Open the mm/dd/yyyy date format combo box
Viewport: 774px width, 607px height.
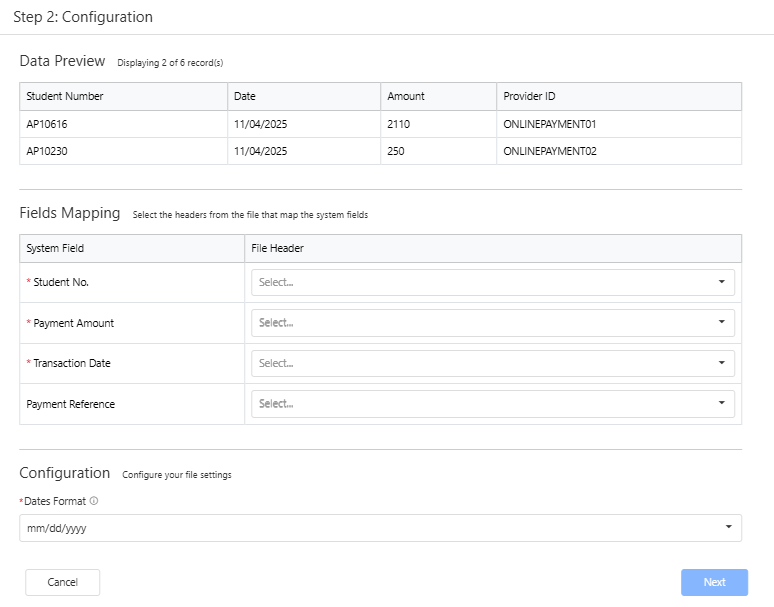pyautogui.click(x=370, y=528)
